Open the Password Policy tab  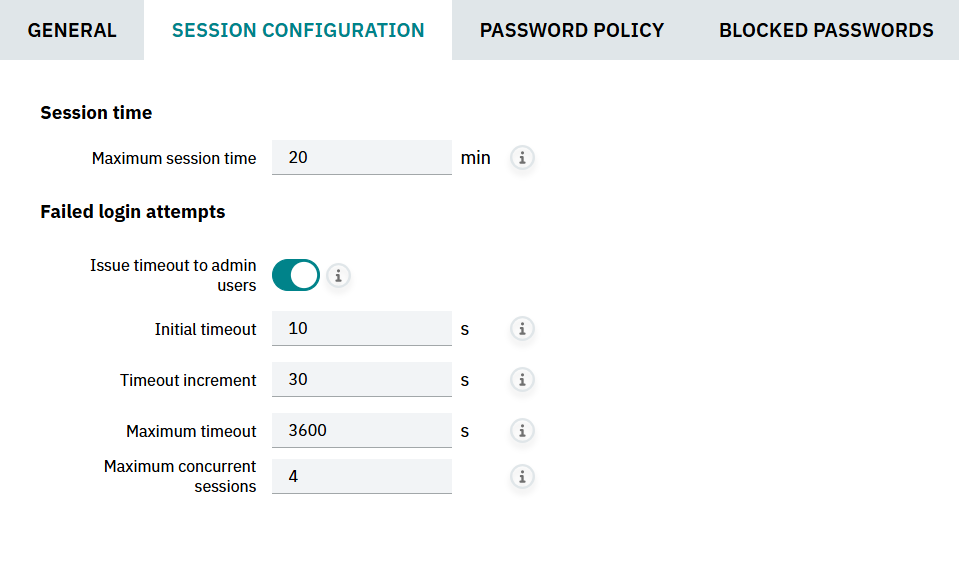coord(572,30)
